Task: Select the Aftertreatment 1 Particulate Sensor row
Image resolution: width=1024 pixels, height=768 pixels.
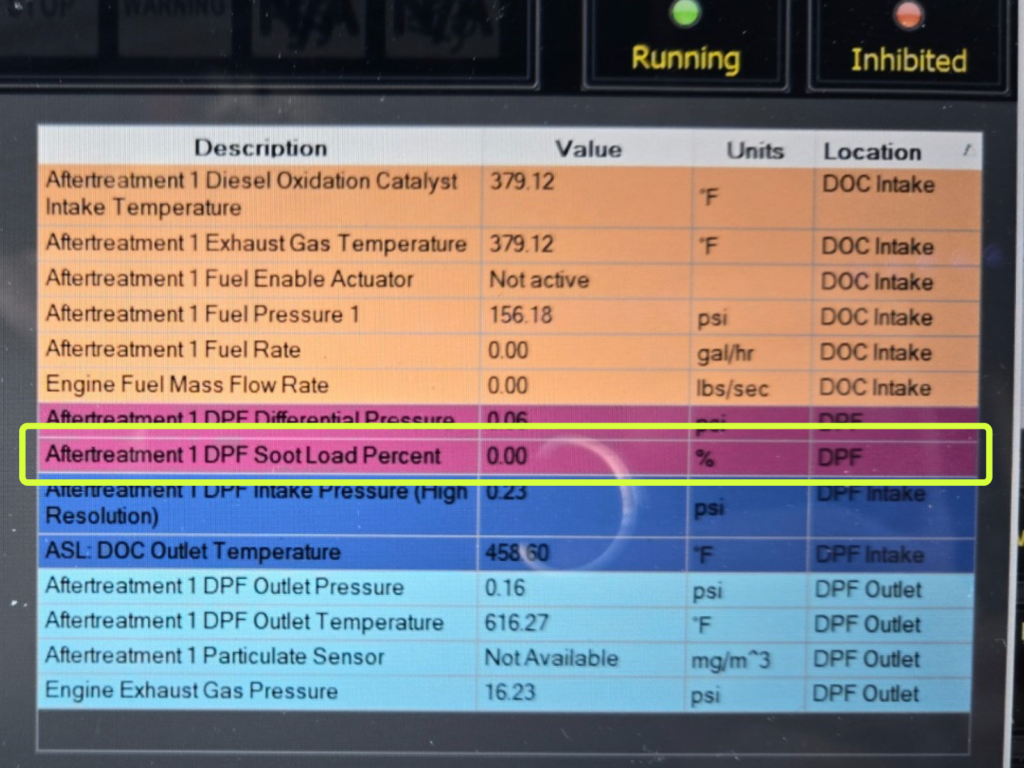Action: (215, 657)
